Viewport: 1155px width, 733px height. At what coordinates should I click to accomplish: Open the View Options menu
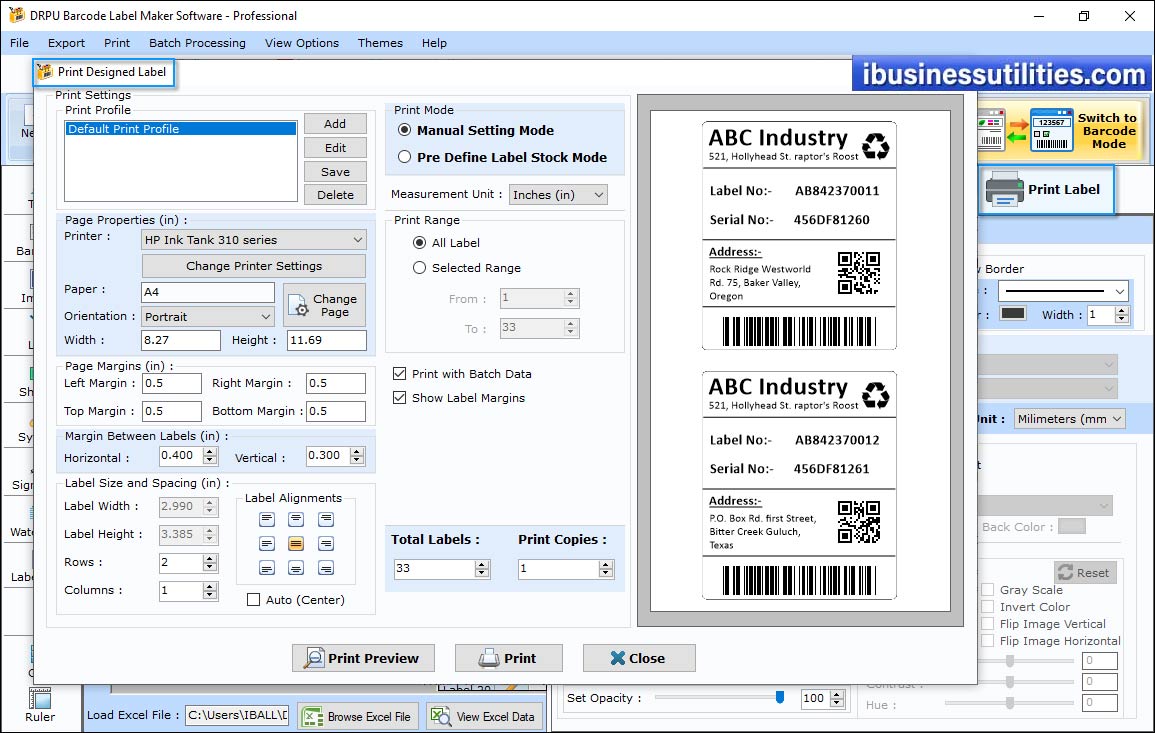coord(302,43)
